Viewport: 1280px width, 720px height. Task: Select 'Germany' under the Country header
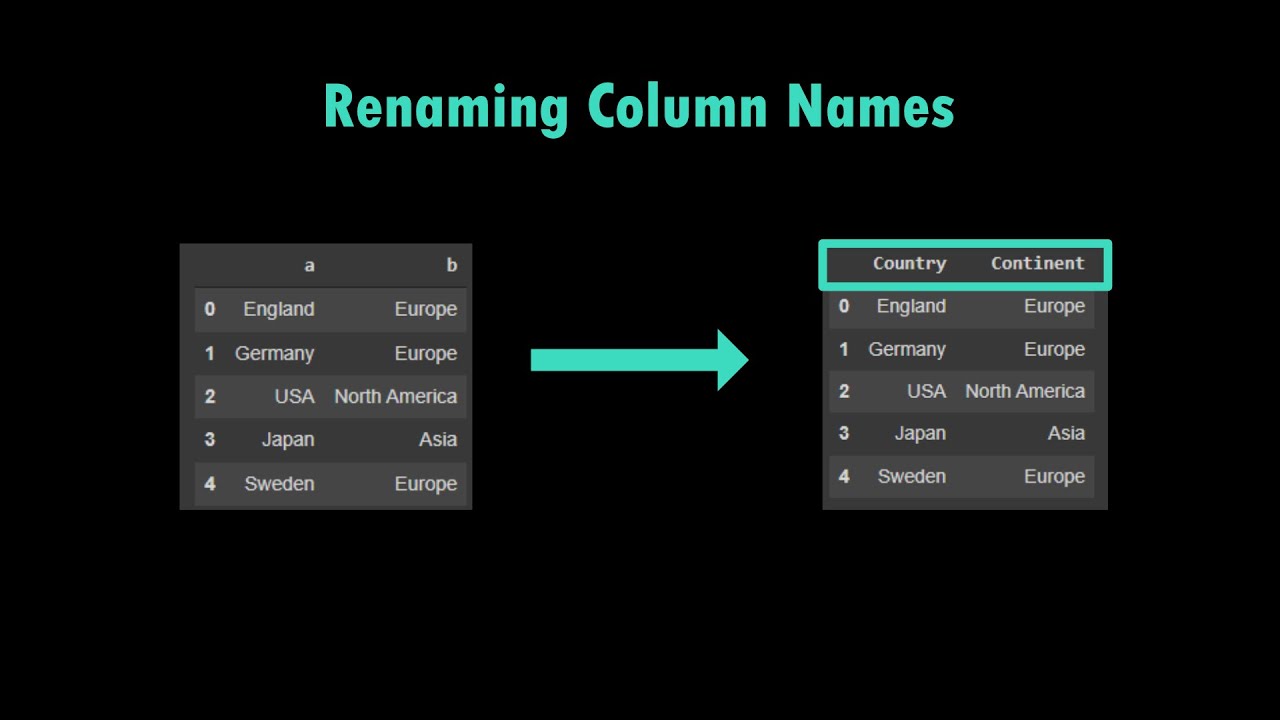(907, 349)
